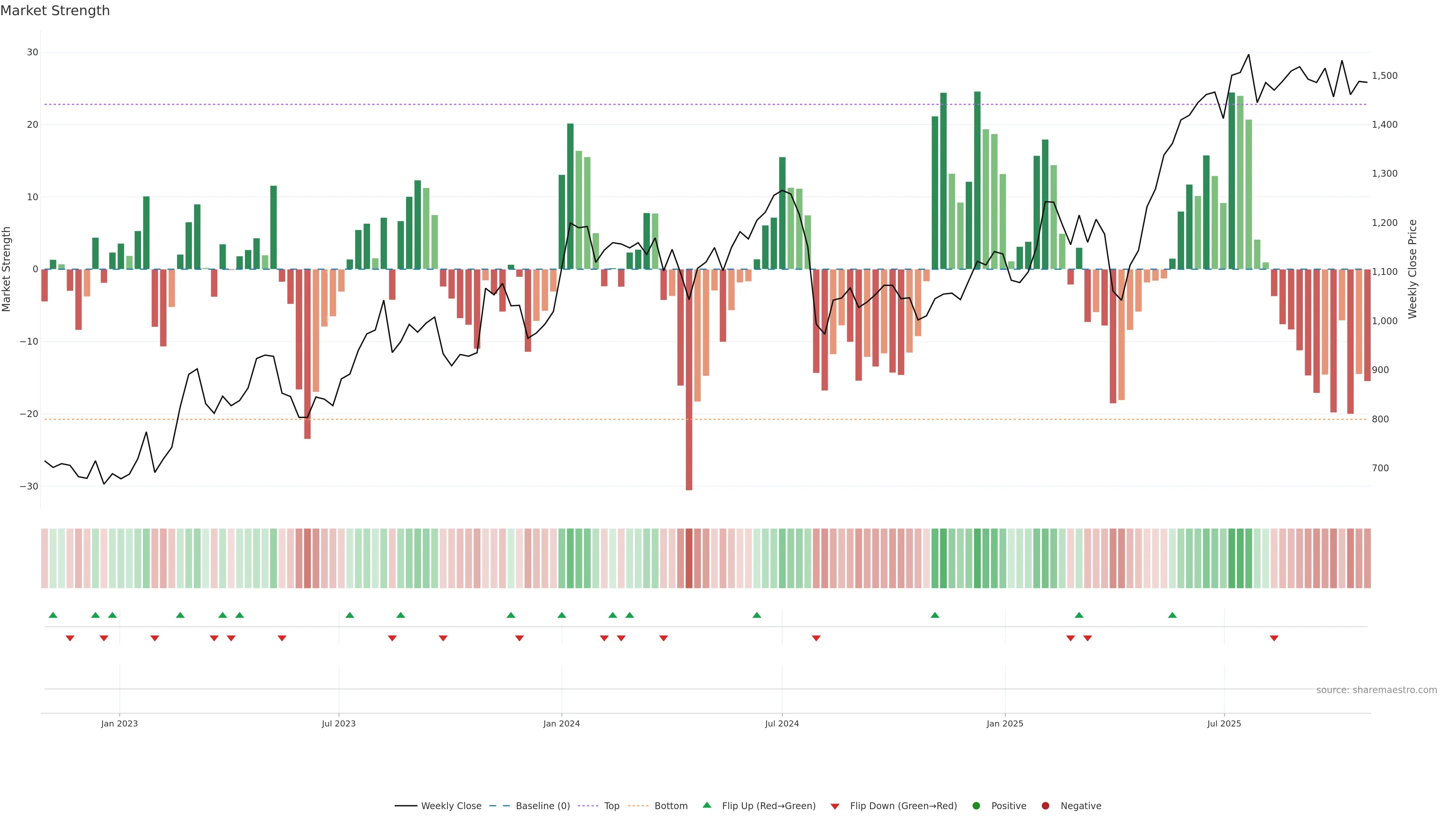Click the Market Strength chart title

coord(55,11)
